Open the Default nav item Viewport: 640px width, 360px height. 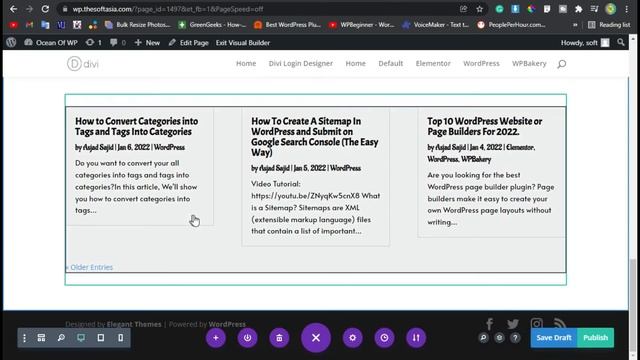(x=391, y=63)
